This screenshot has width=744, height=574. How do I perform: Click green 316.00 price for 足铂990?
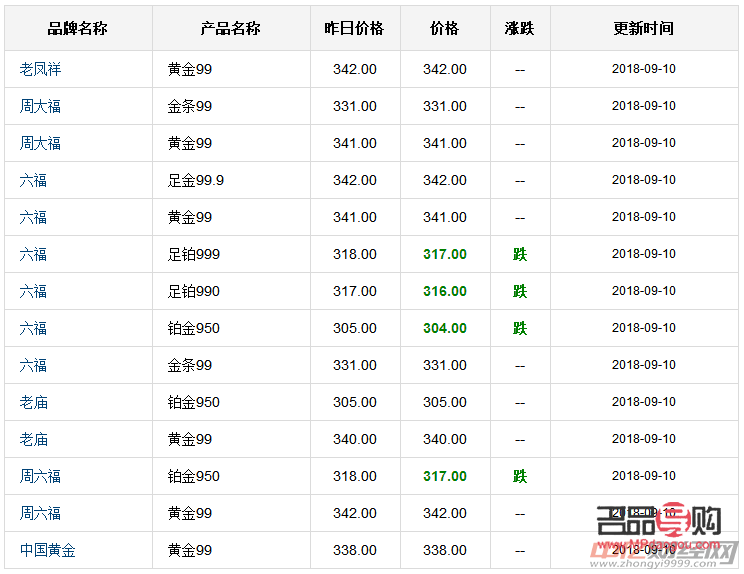pyautogui.click(x=445, y=291)
